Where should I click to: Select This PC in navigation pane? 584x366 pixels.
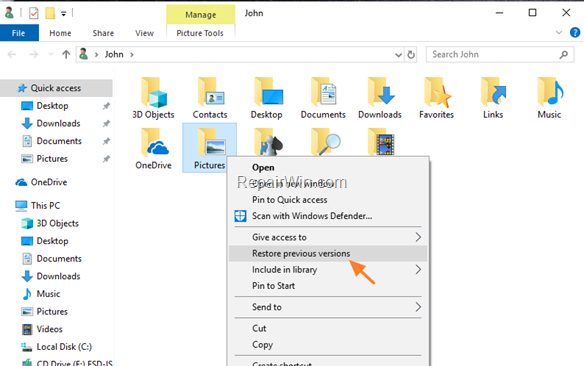coord(45,206)
